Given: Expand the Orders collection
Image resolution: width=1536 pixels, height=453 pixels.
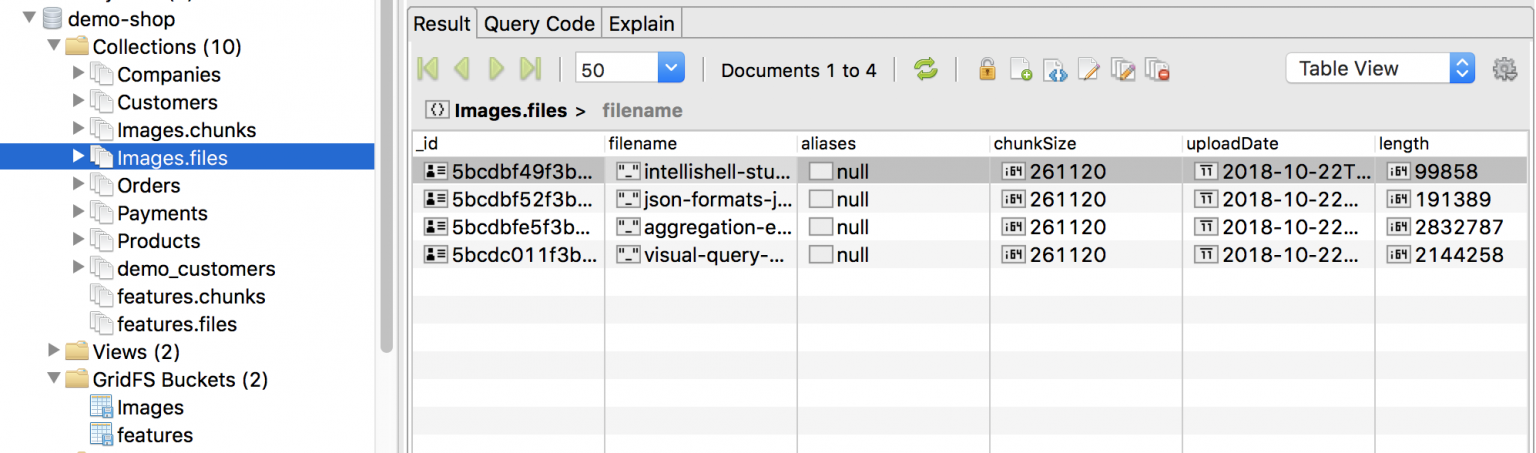Looking at the screenshot, I should (x=80, y=185).
